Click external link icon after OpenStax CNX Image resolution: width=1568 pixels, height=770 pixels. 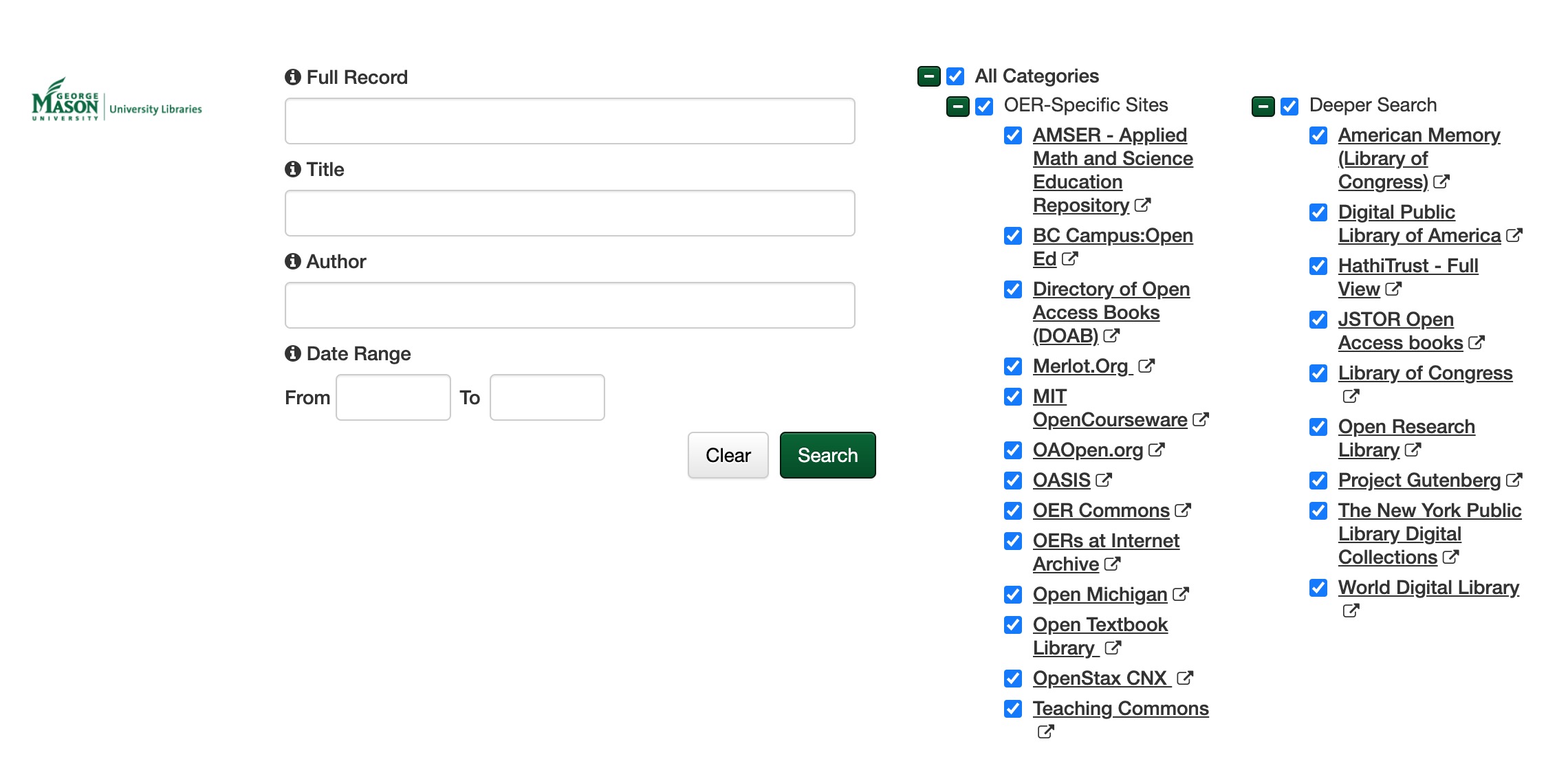click(x=1184, y=678)
